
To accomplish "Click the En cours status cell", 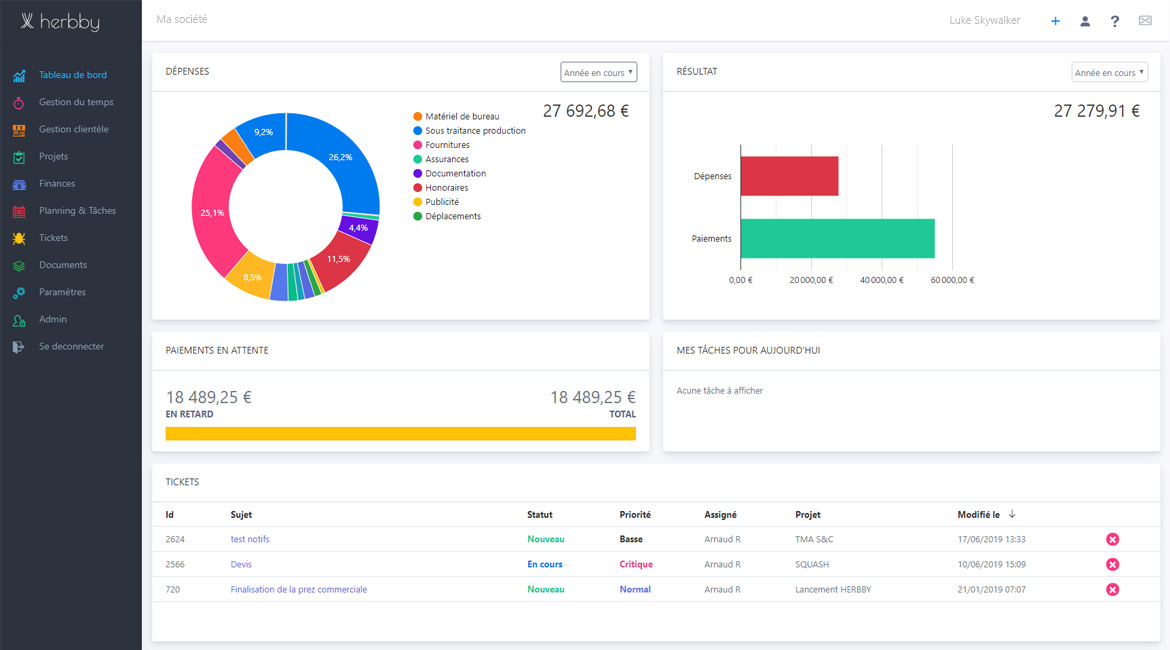I will point(545,564).
